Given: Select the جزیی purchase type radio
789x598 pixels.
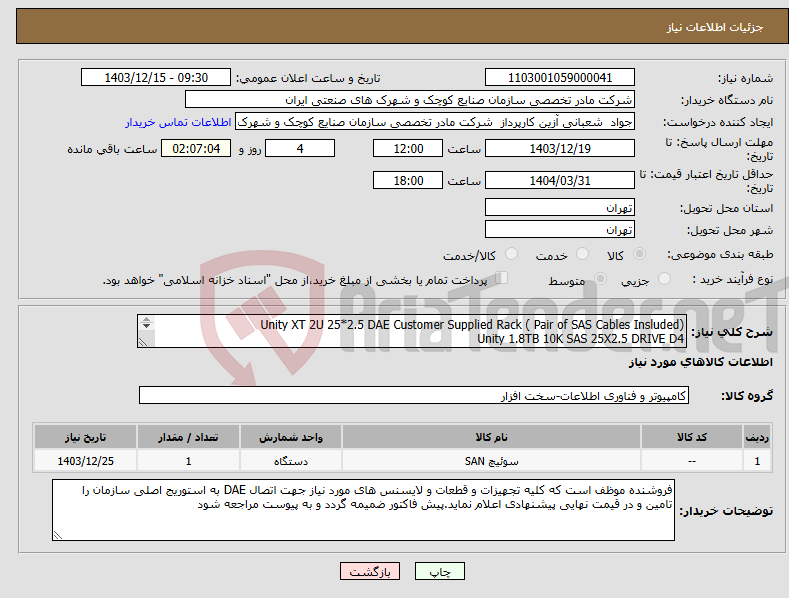Looking at the screenshot, I should tap(664, 279).
